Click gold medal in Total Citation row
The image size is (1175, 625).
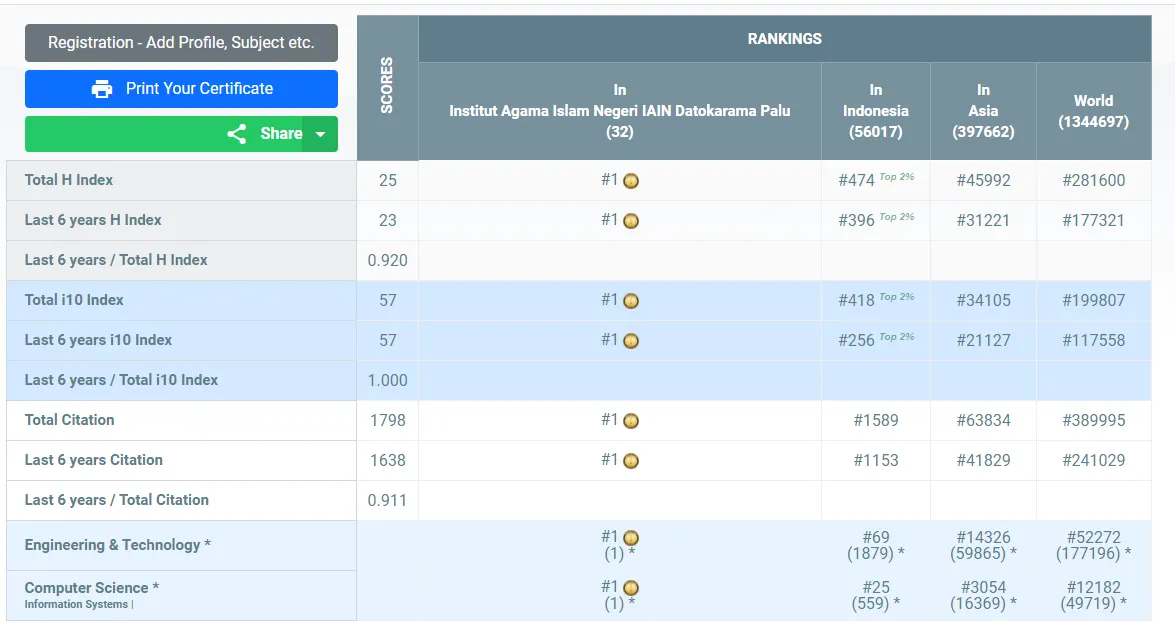(x=631, y=421)
